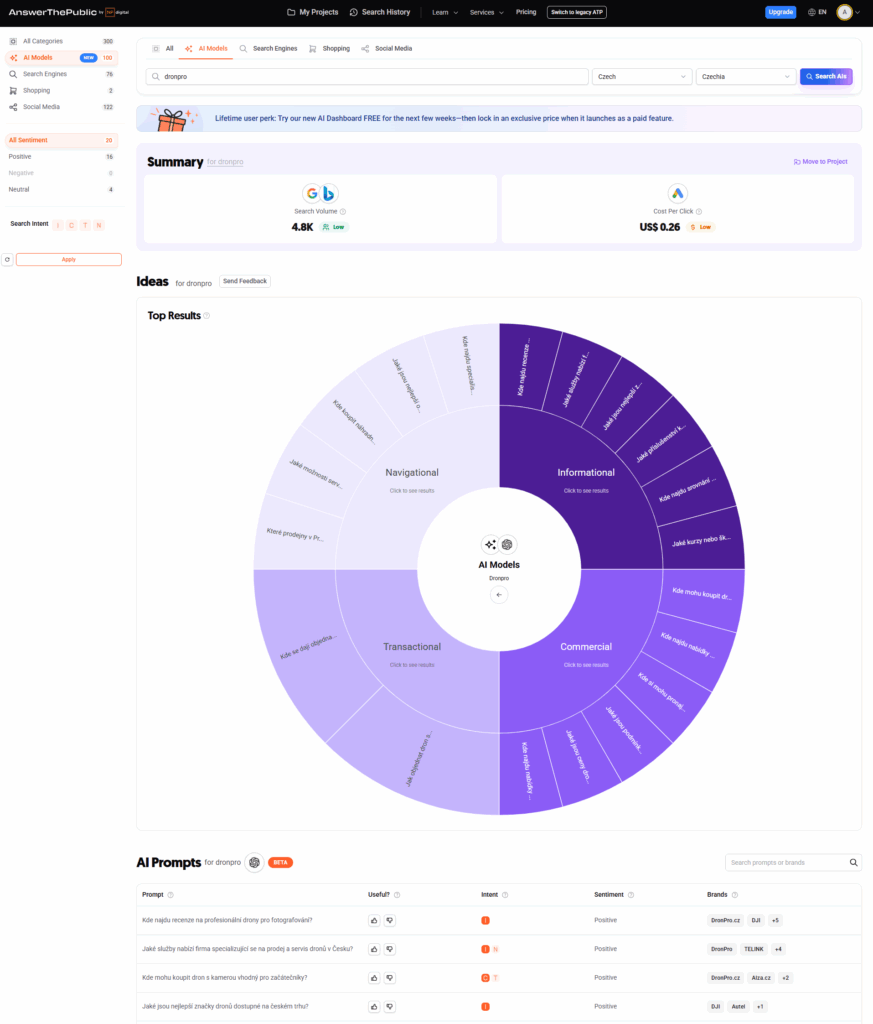Thumbs up the first AI prompt

(x=374, y=920)
